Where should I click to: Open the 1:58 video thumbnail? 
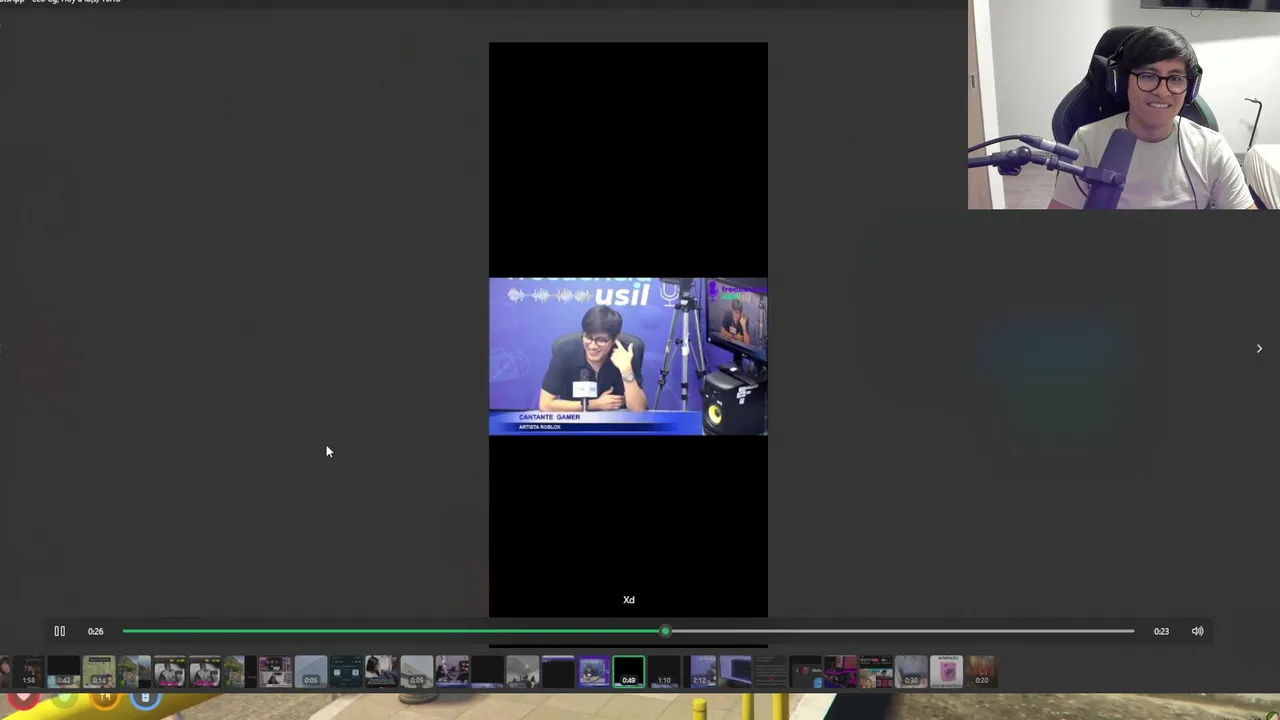[x=29, y=672]
